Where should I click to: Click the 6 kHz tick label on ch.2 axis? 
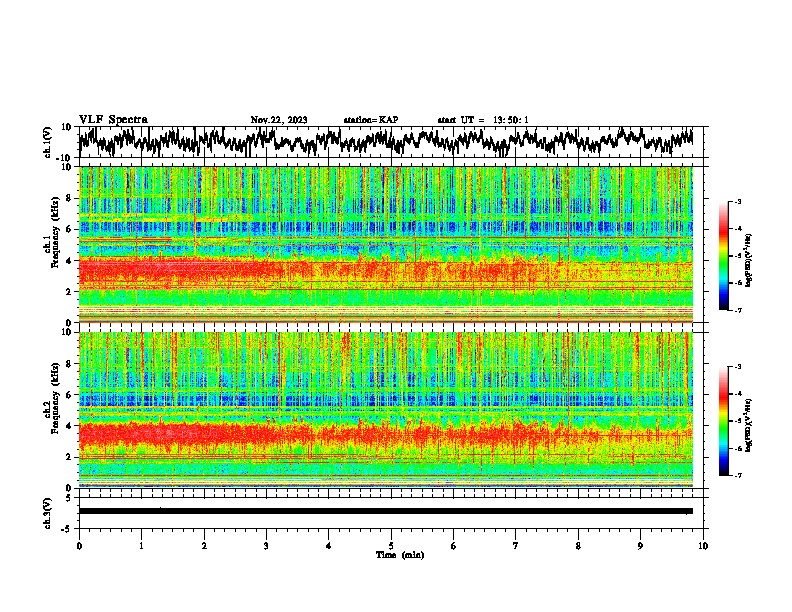[x=70, y=394]
